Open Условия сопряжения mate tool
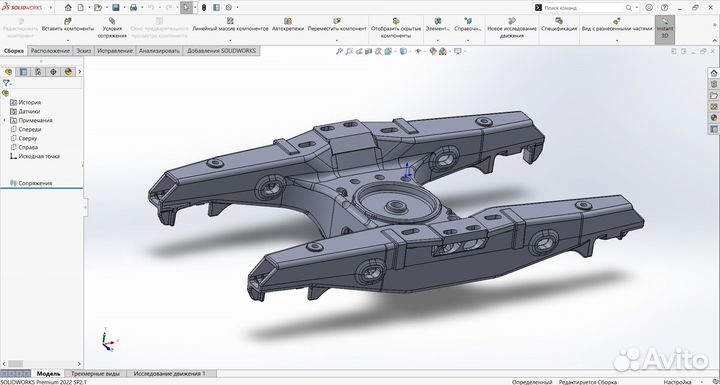Screen dimensions: 720x385 click(112, 28)
